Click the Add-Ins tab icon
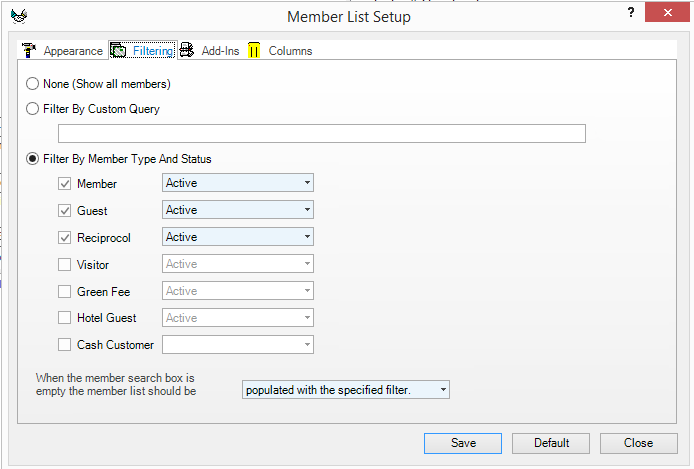 click(187, 51)
